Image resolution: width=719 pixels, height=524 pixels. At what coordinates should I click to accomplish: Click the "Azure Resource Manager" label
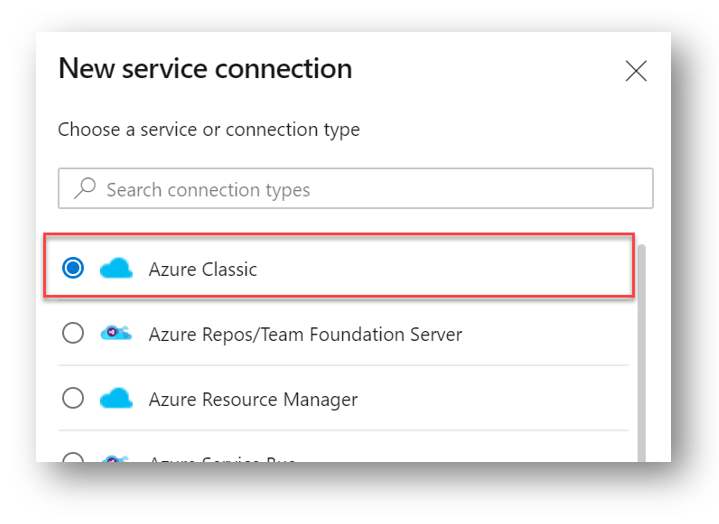(x=253, y=400)
